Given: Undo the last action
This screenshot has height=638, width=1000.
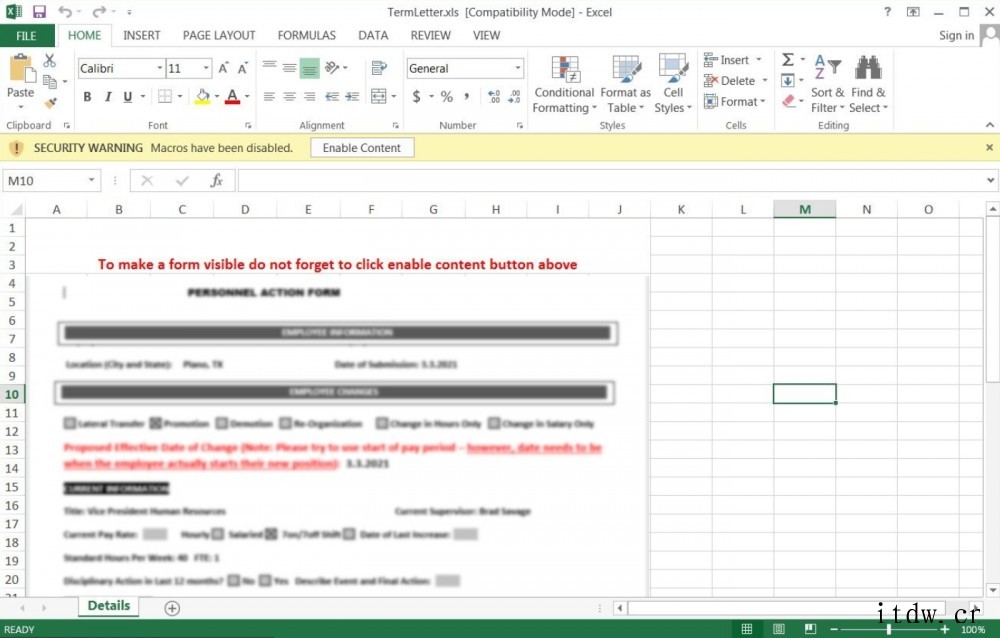Looking at the screenshot, I should click(x=65, y=11).
